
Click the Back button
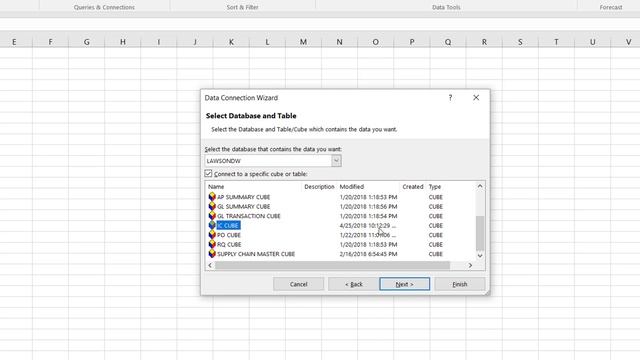pyautogui.click(x=353, y=284)
